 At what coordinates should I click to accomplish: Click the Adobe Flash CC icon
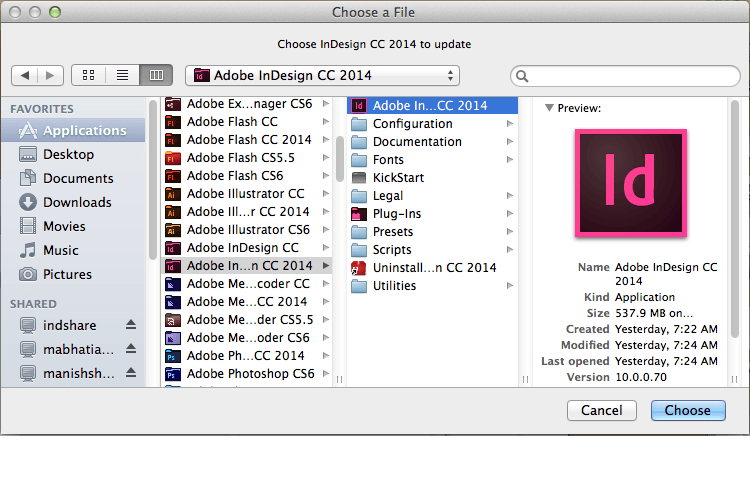tap(173, 122)
